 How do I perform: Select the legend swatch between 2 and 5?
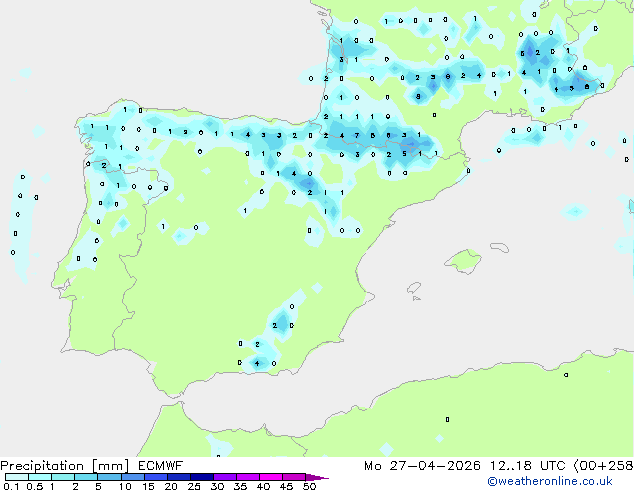pos(86,477)
